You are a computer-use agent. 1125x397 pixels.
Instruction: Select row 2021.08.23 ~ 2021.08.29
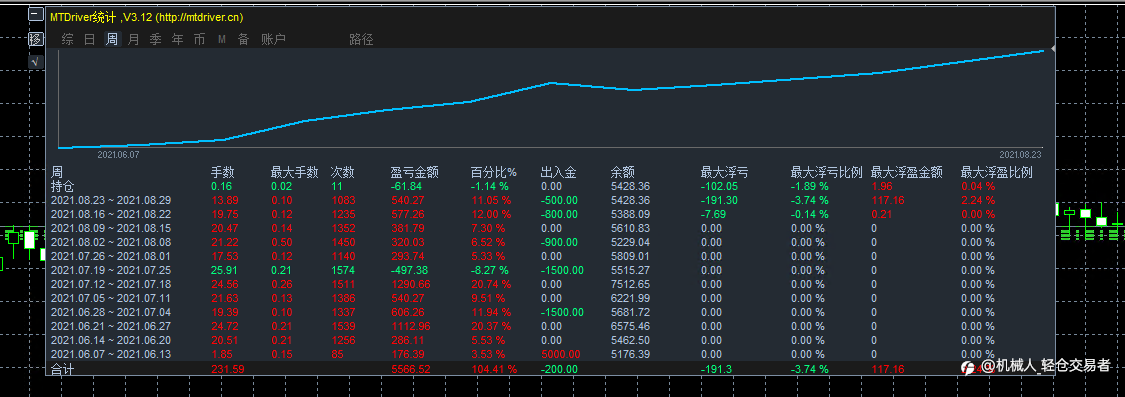[110, 200]
